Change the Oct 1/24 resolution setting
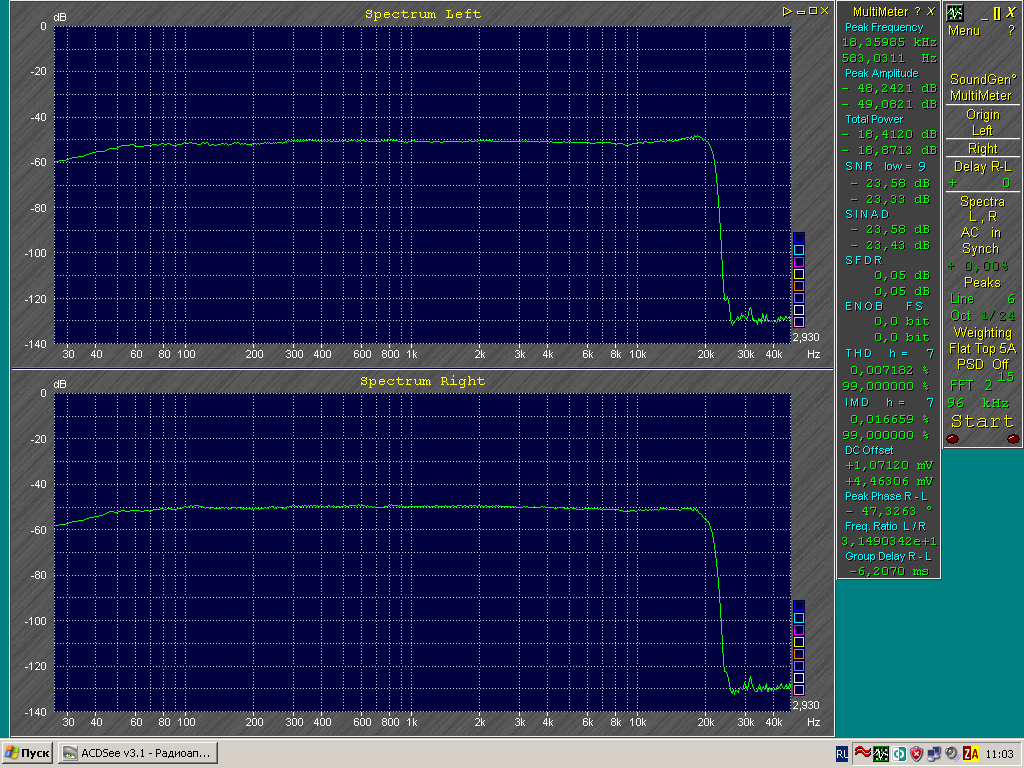 click(981, 315)
